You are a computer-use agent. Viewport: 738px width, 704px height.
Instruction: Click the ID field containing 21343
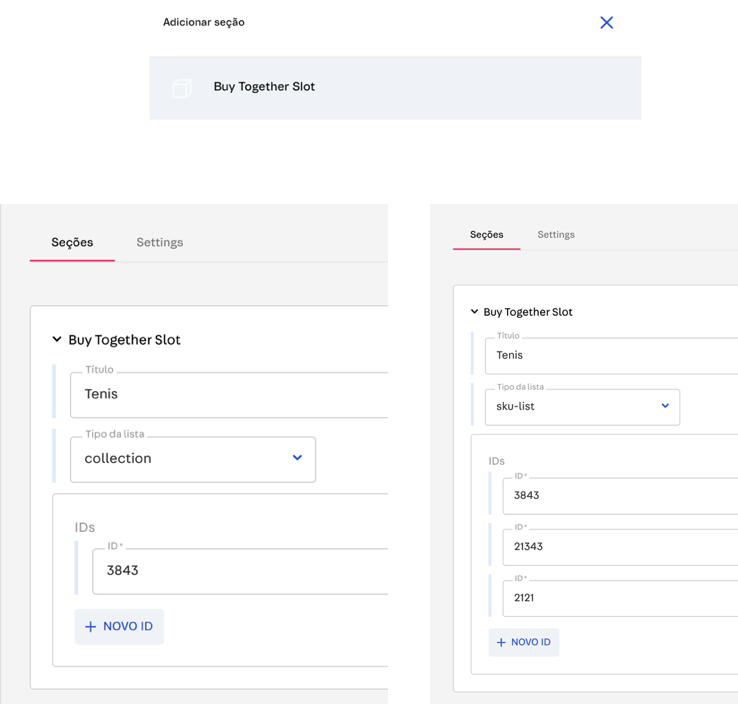pyautogui.click(x=620, y=547)
